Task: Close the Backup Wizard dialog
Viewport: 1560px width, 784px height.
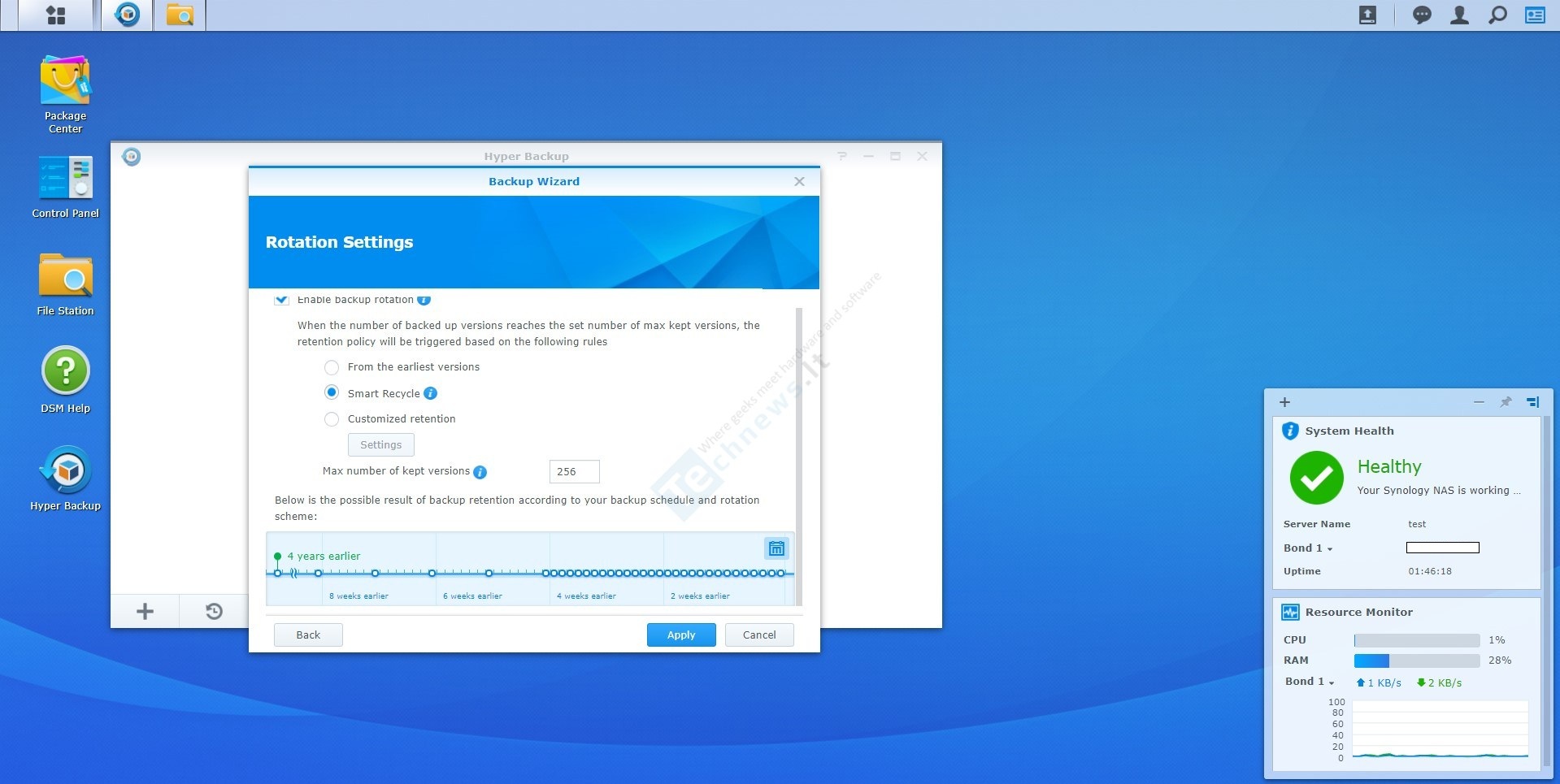Action: tap(799, 181)
